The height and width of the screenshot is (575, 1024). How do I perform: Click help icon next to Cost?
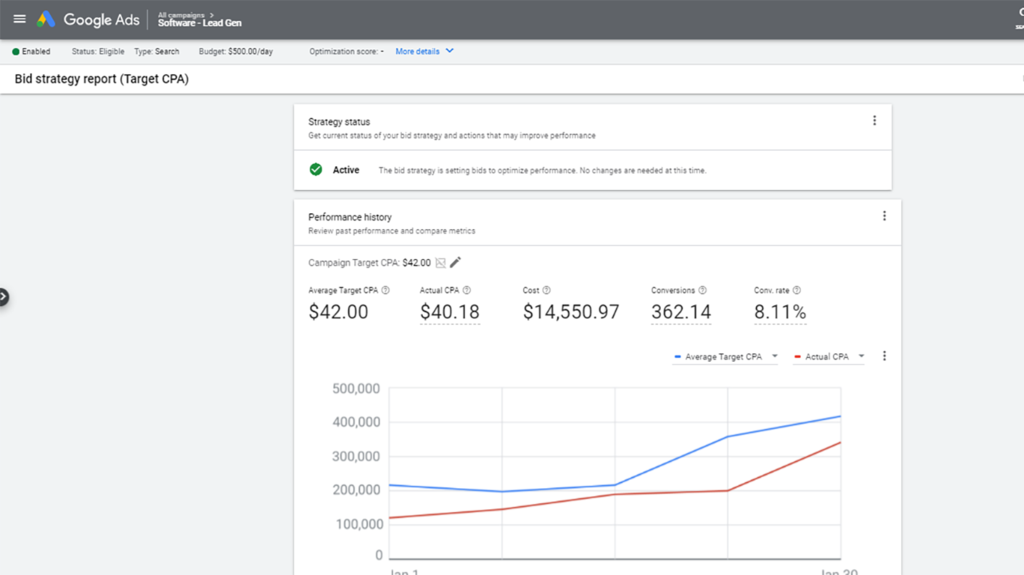coord(547,290)
